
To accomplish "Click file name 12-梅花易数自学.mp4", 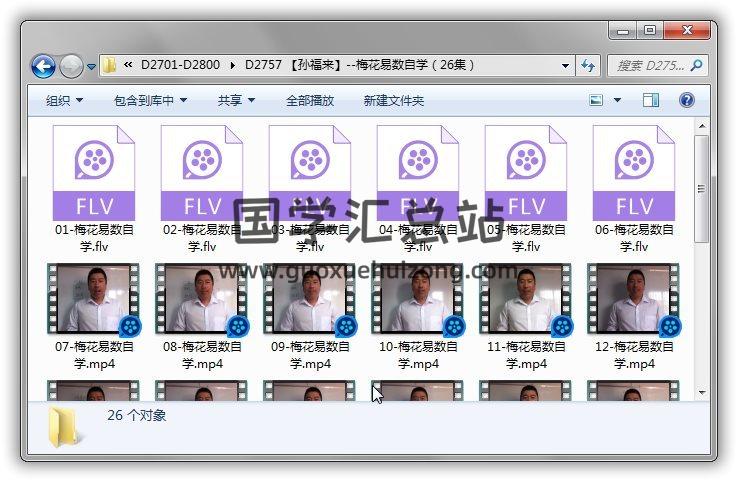I will tap(634, 355).
